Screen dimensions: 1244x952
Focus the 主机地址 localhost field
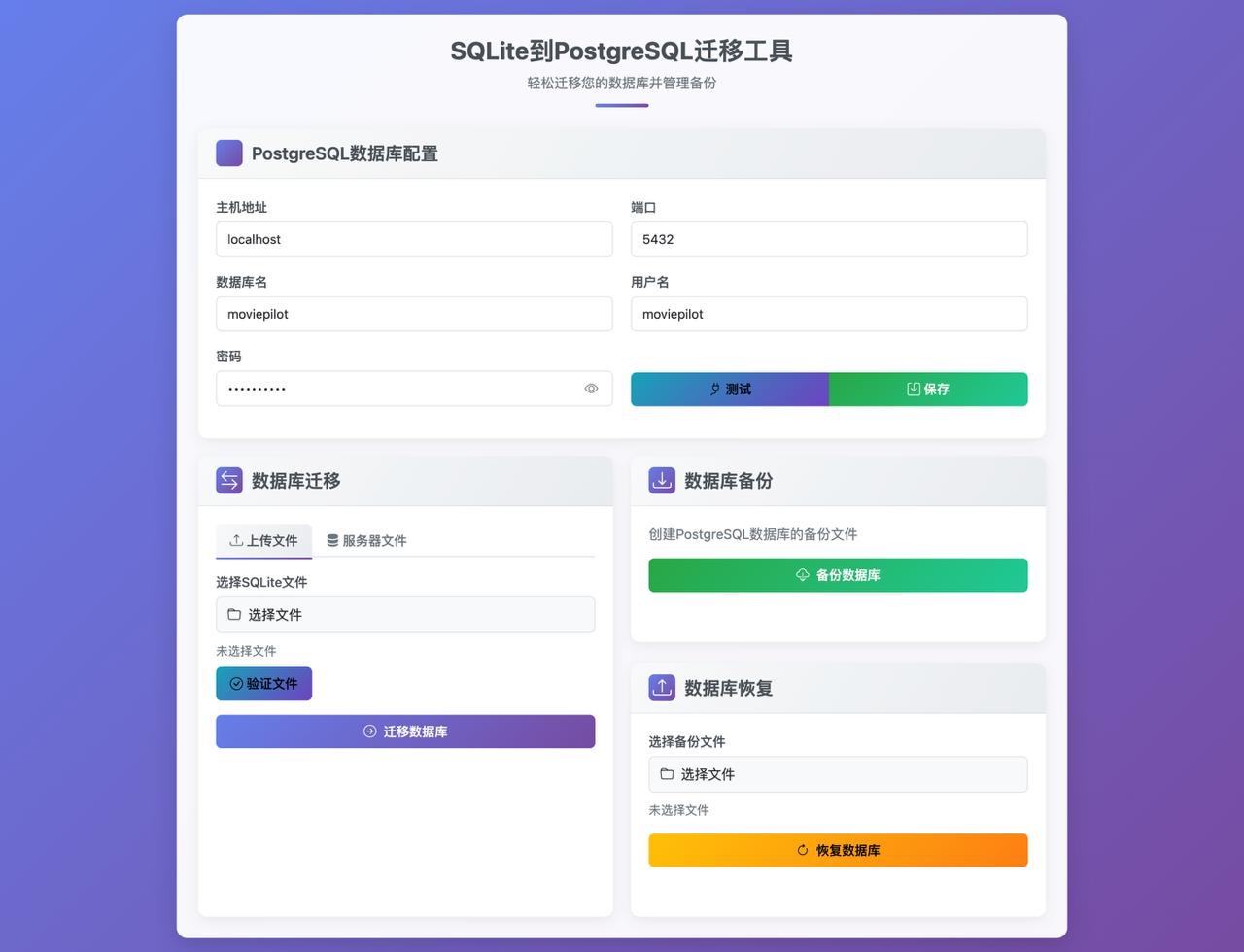(414, 240)
